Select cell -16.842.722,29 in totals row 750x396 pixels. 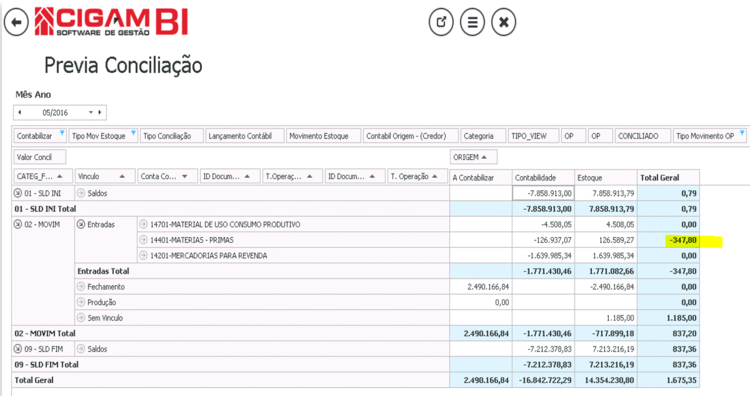543,380
